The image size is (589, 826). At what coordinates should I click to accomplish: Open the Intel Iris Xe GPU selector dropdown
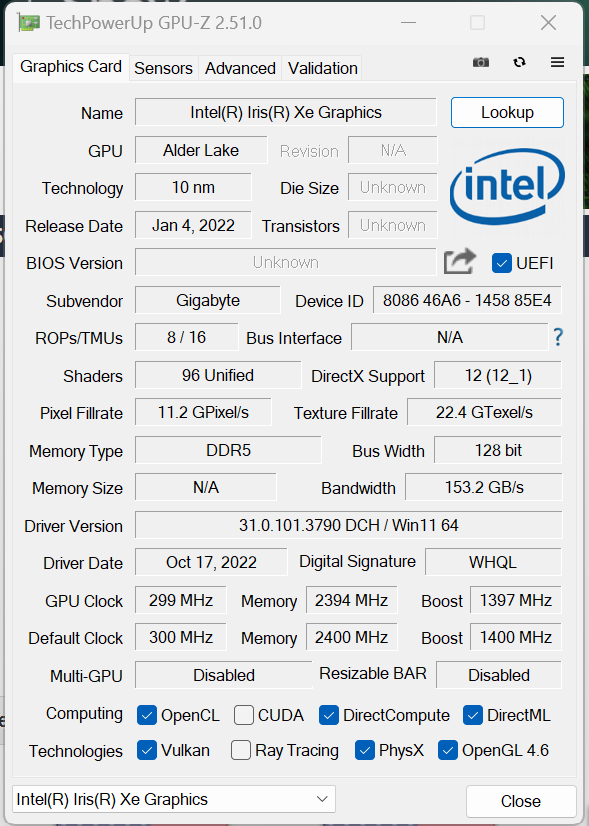point(174,799)
